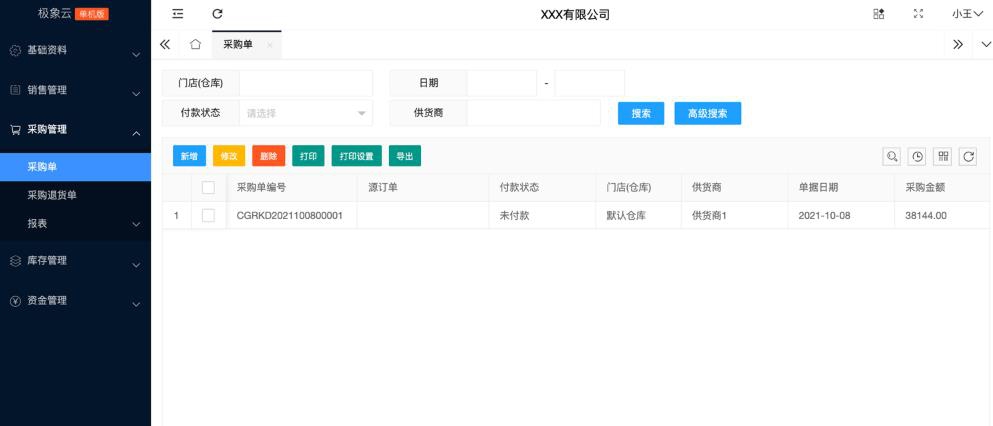Screen dimensions: 993x426
Task: Focus the 门店(仓库) input field
Action: pos(306,83)
